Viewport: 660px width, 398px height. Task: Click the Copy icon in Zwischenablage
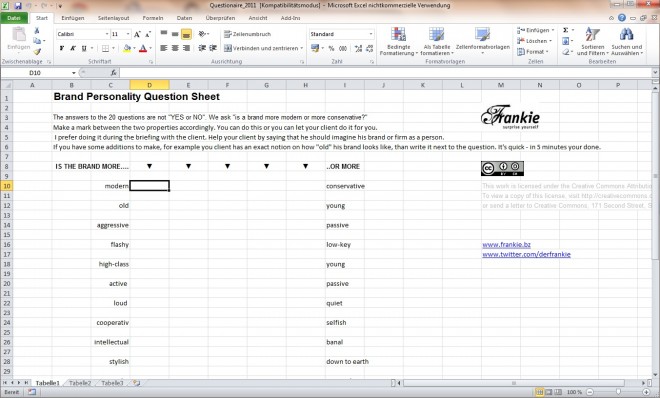point(37,41)
